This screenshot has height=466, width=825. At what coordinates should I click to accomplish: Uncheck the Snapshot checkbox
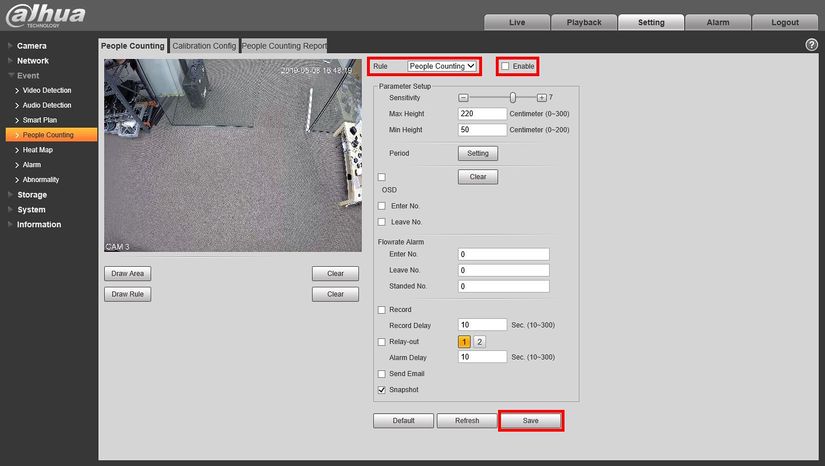(x=381, y=390)
